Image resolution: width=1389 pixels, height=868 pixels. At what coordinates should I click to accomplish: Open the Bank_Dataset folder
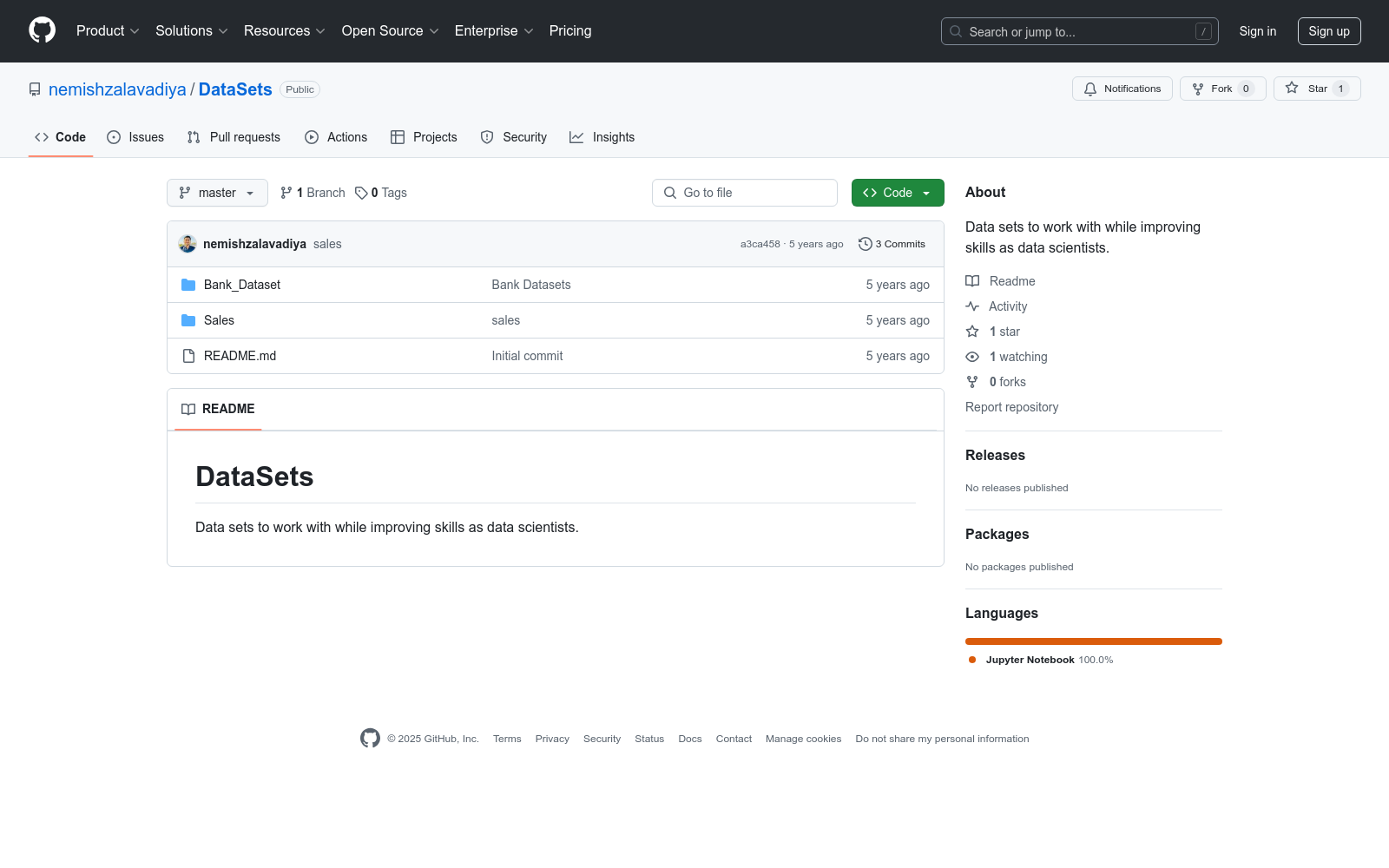point(242,285)
